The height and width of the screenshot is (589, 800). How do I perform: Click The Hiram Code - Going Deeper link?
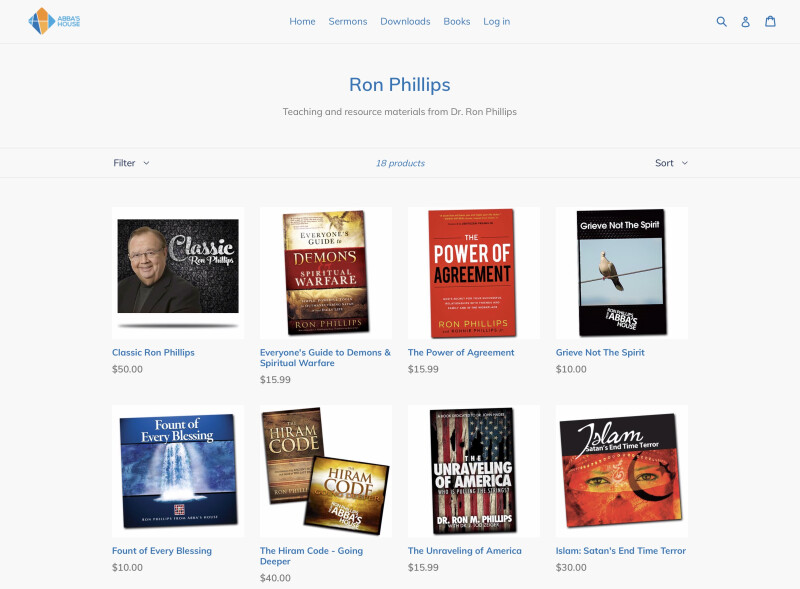311,556
